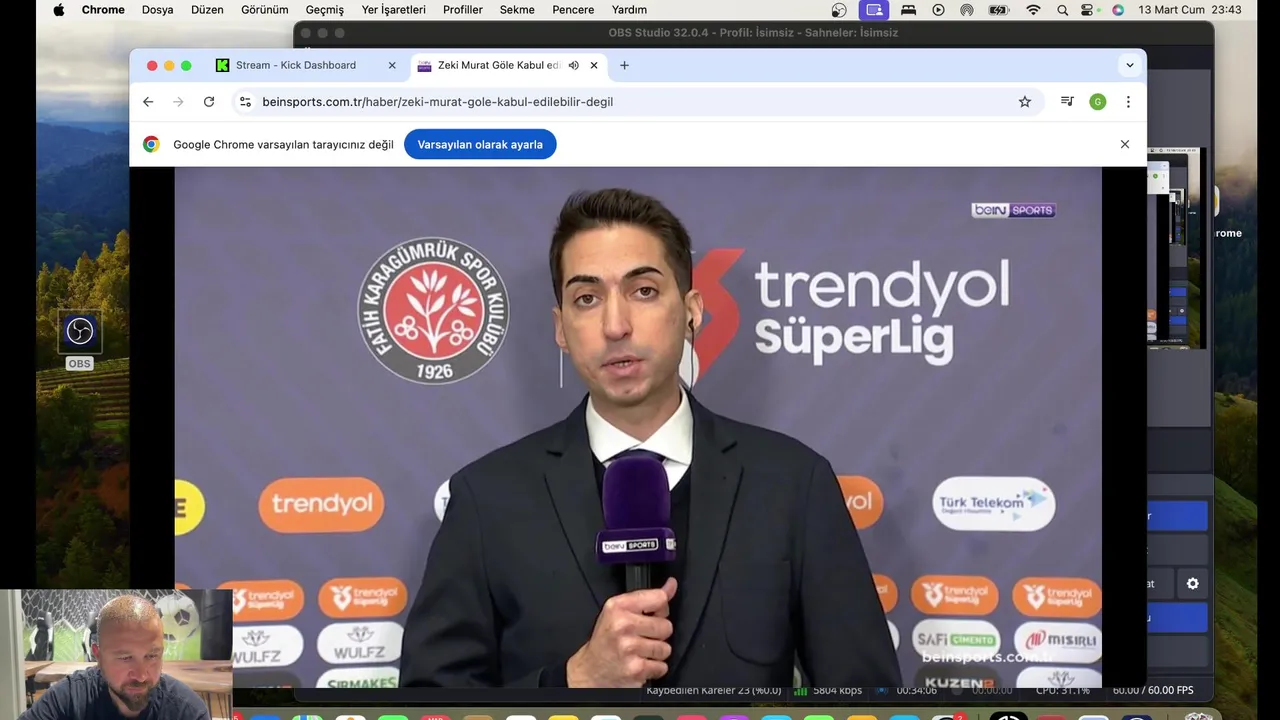This screenshot has width=1280, height=720.
Task: Open the Apple menu
Action: tap(58, 10)
